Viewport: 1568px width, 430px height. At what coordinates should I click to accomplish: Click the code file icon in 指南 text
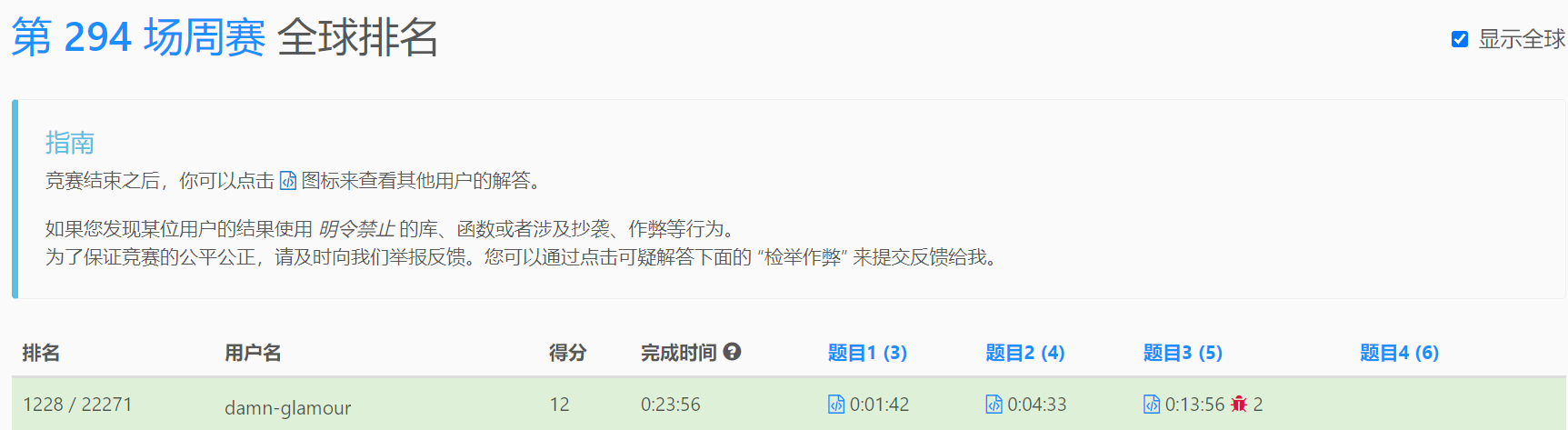coord(287,181)
